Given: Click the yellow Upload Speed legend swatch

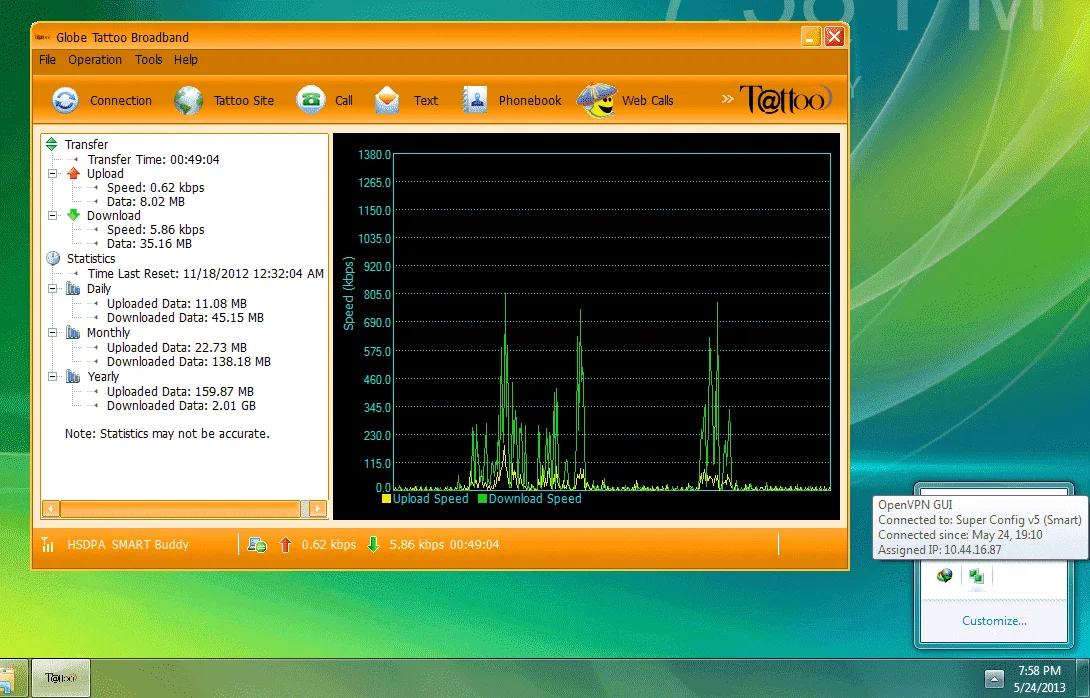Looking at the screenshot, I should coord(386,498).
